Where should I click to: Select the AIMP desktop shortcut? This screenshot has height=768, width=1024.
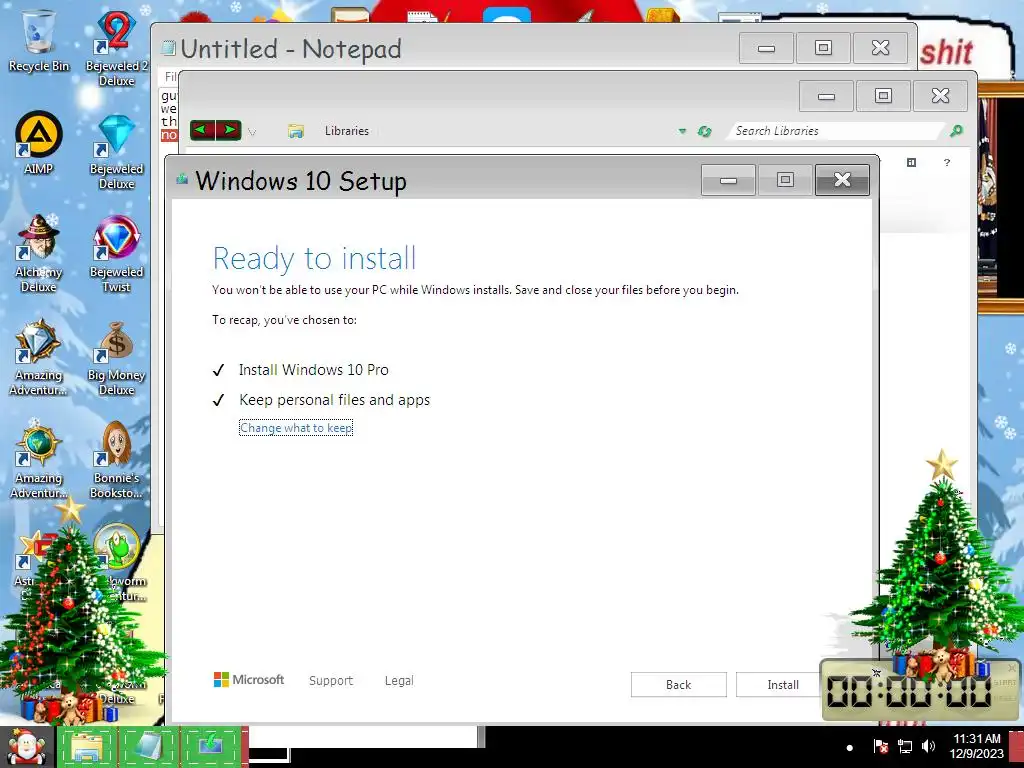pos(39,143)
